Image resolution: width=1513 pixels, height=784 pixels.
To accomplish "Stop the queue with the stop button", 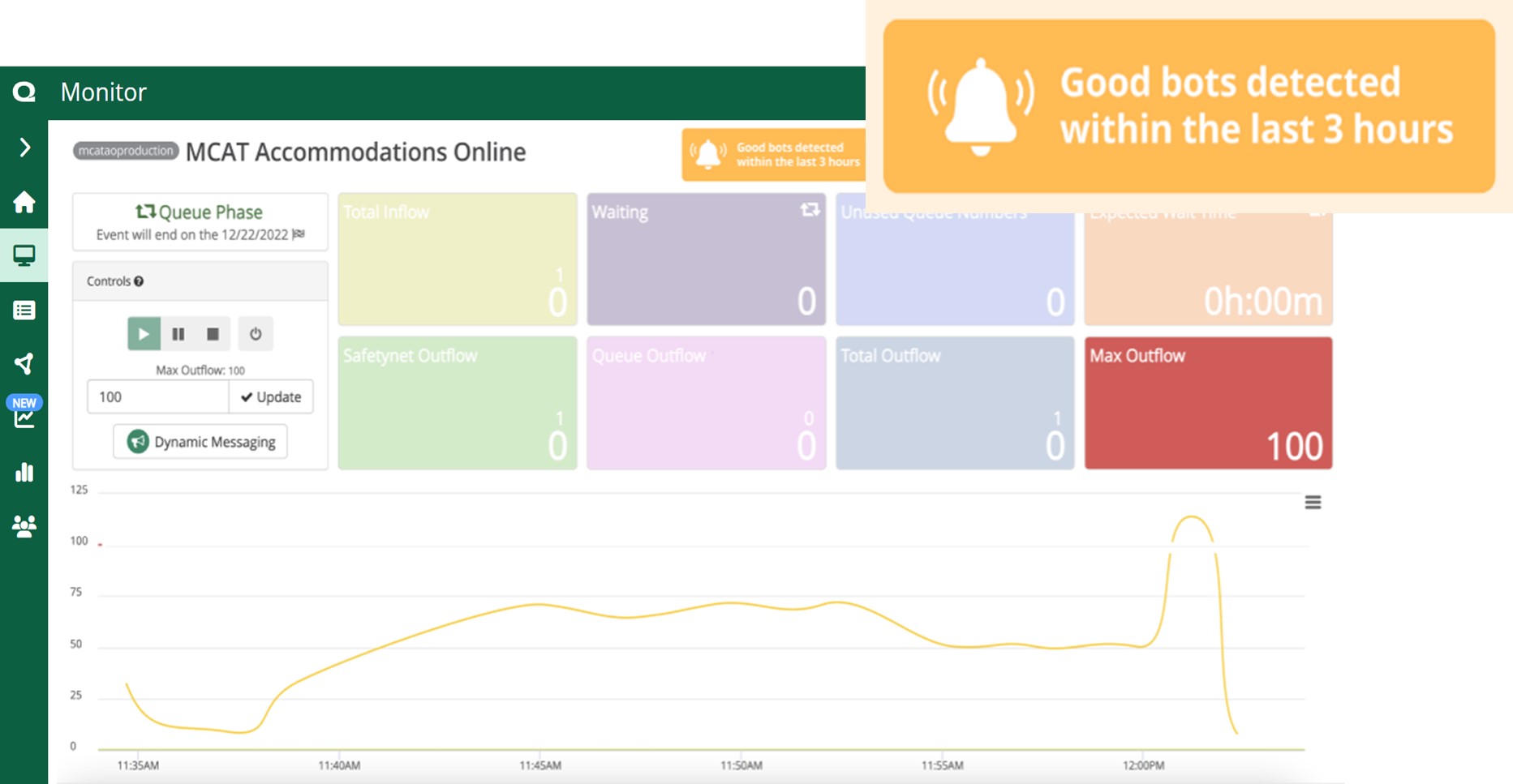I will coord(213,333).
